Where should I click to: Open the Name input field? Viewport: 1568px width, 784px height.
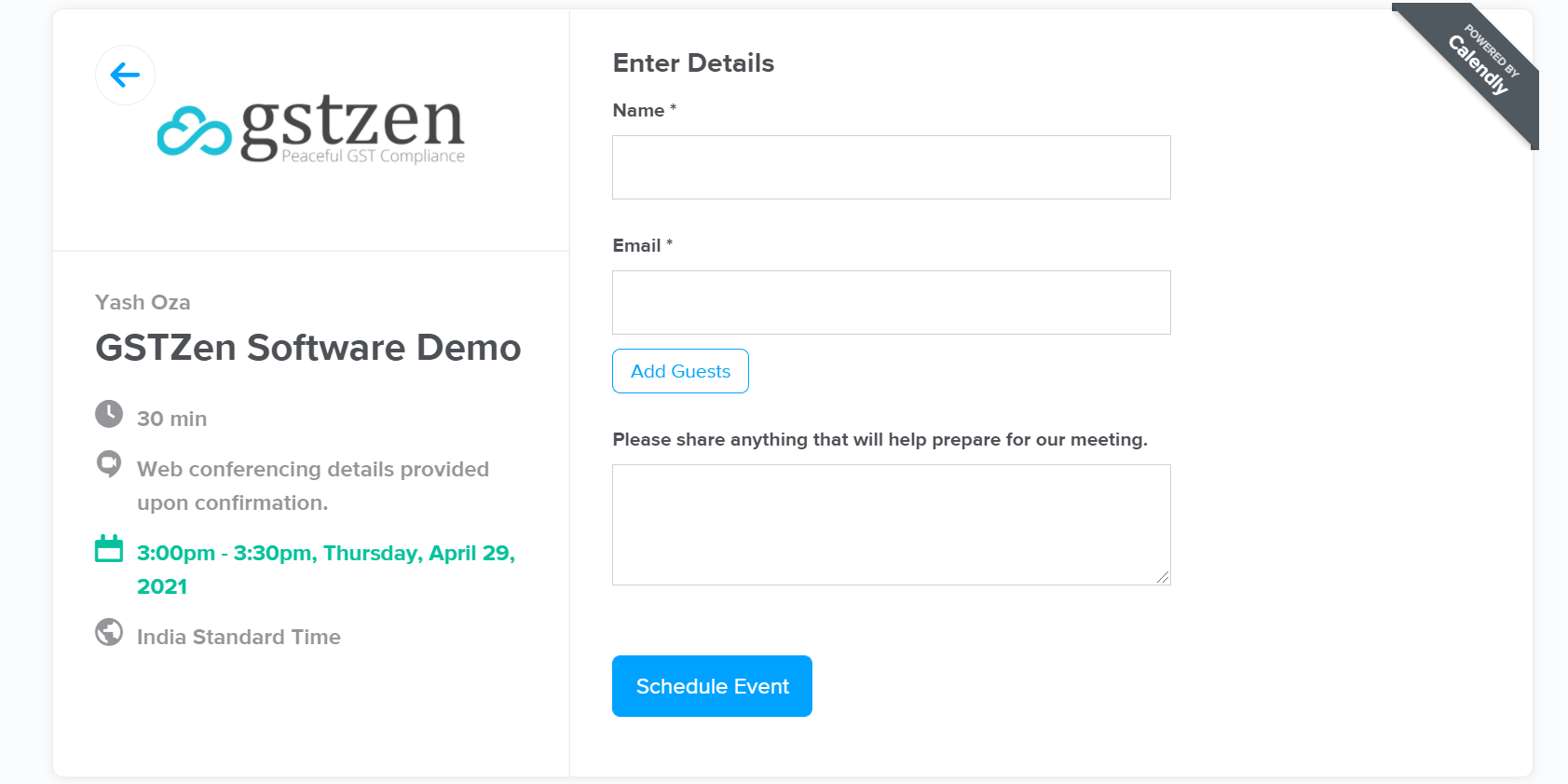[891, 168]
